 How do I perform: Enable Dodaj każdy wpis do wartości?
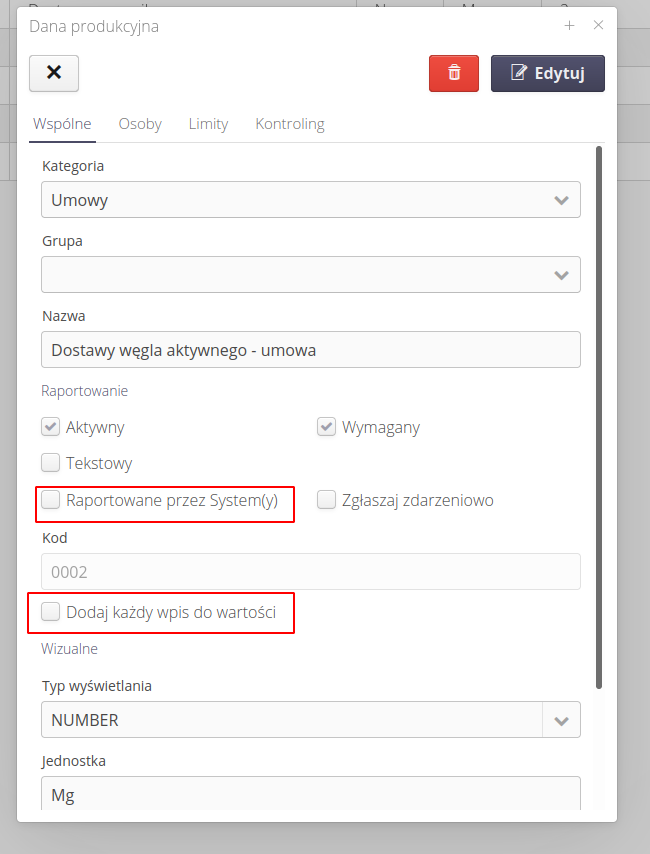[x=51, y=611]
